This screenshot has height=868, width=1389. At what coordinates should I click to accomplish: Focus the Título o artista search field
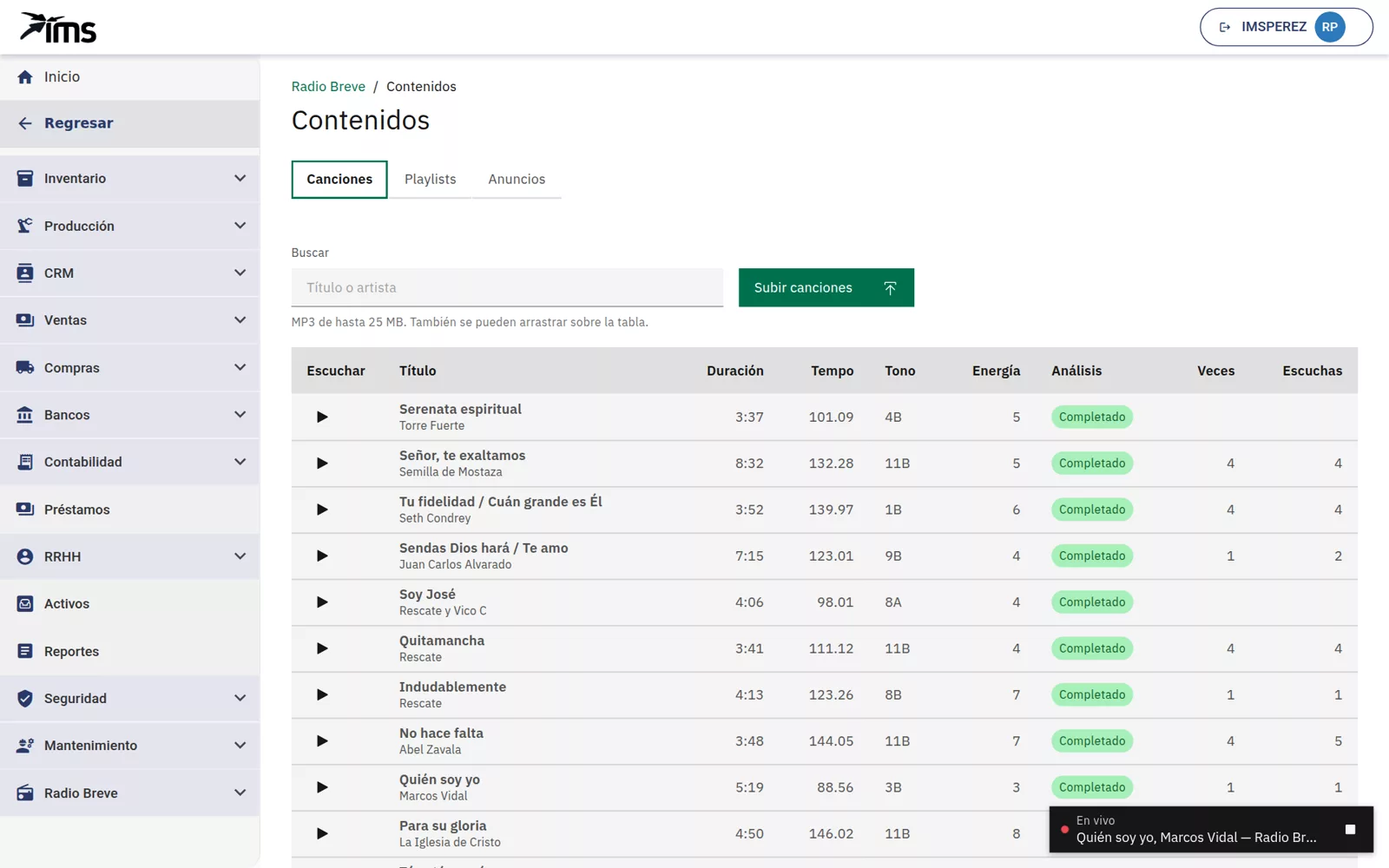507,287
